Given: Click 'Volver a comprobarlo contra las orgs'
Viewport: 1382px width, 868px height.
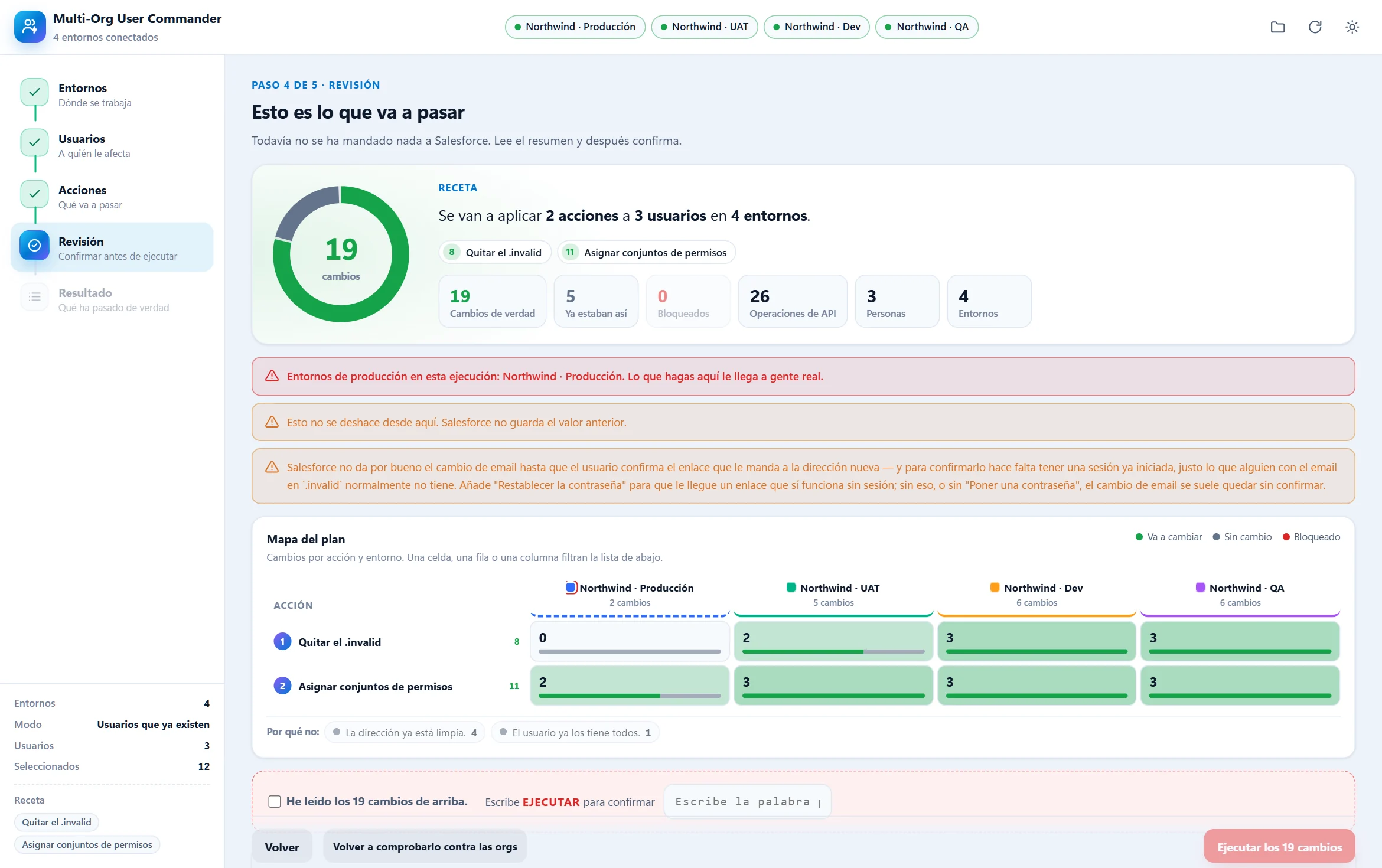Looking at the screenshot, I should click(x=425, y=847).
